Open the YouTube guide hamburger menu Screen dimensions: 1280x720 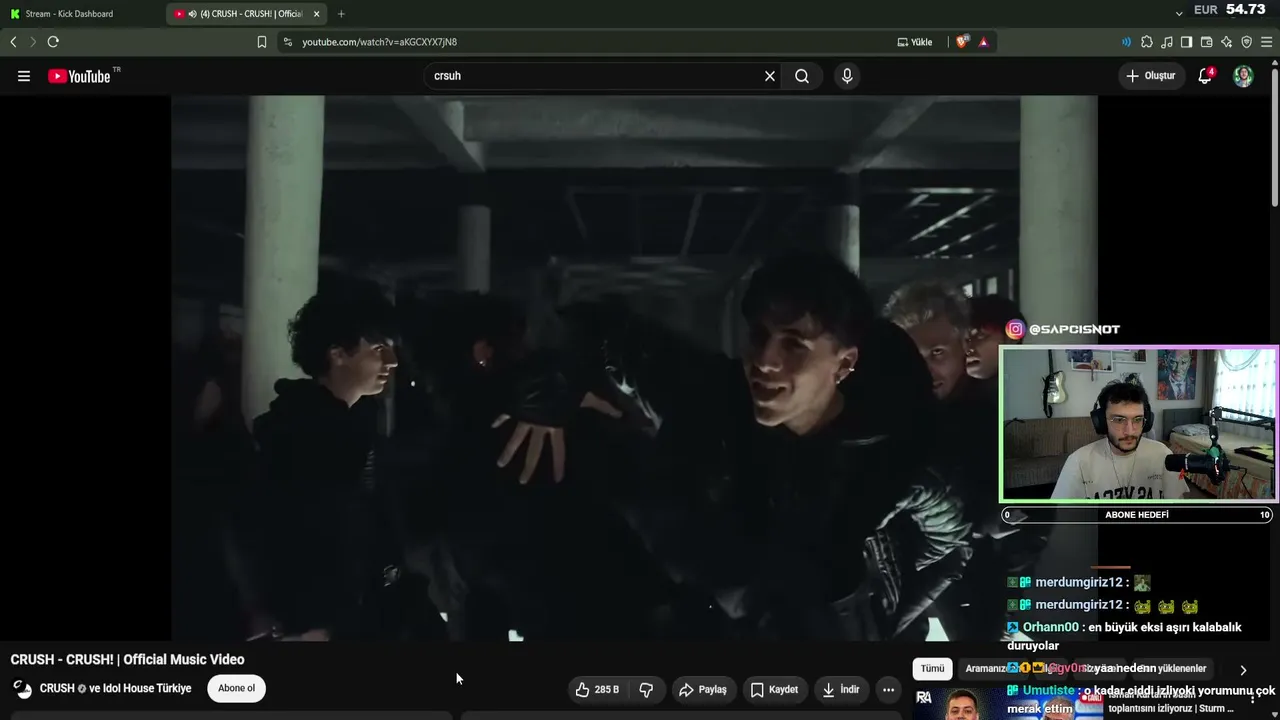point(24,76)
